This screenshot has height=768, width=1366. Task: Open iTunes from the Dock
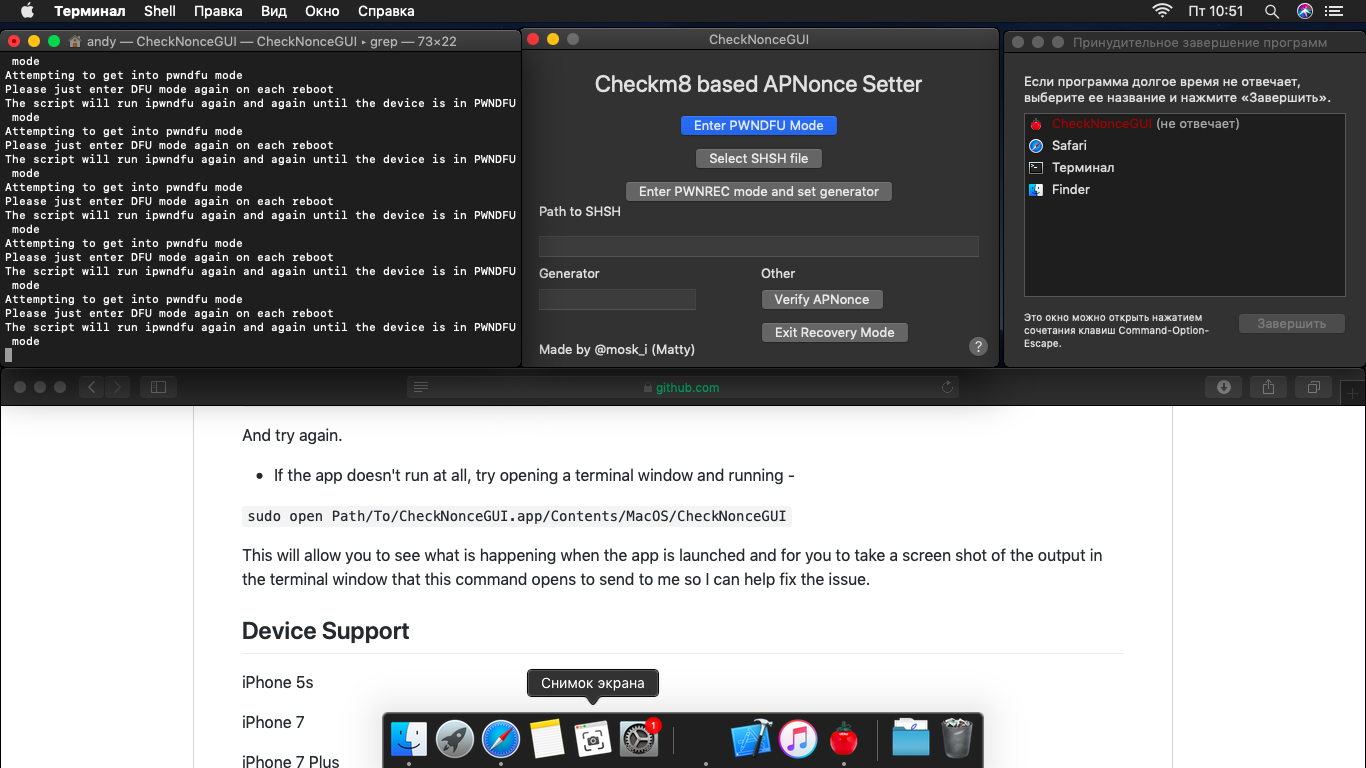point(798,739)
